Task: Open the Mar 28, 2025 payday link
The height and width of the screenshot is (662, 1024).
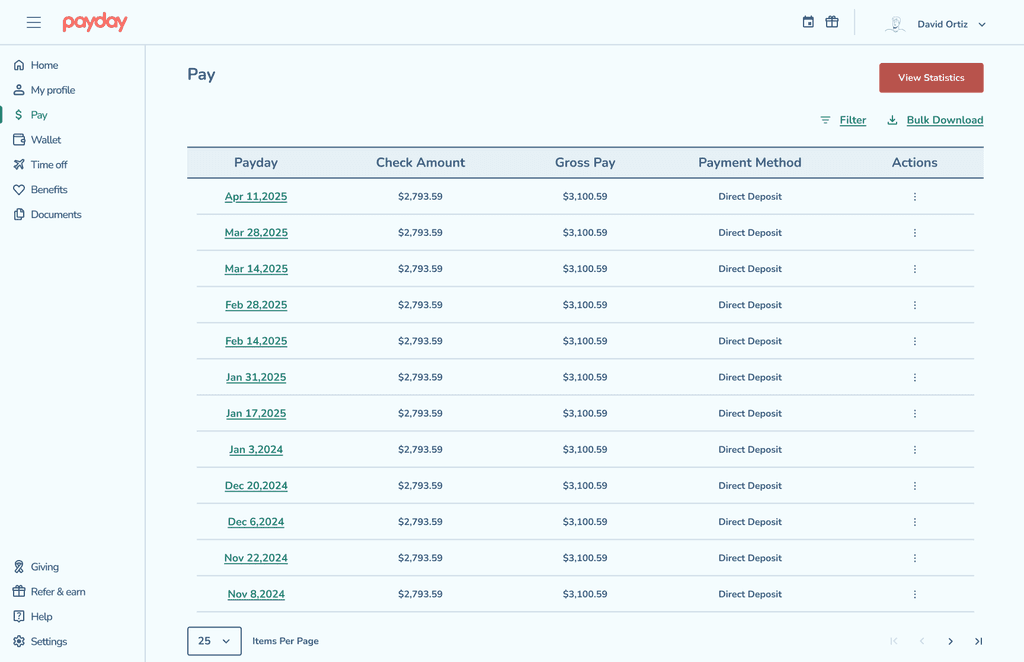Action: 256,233
